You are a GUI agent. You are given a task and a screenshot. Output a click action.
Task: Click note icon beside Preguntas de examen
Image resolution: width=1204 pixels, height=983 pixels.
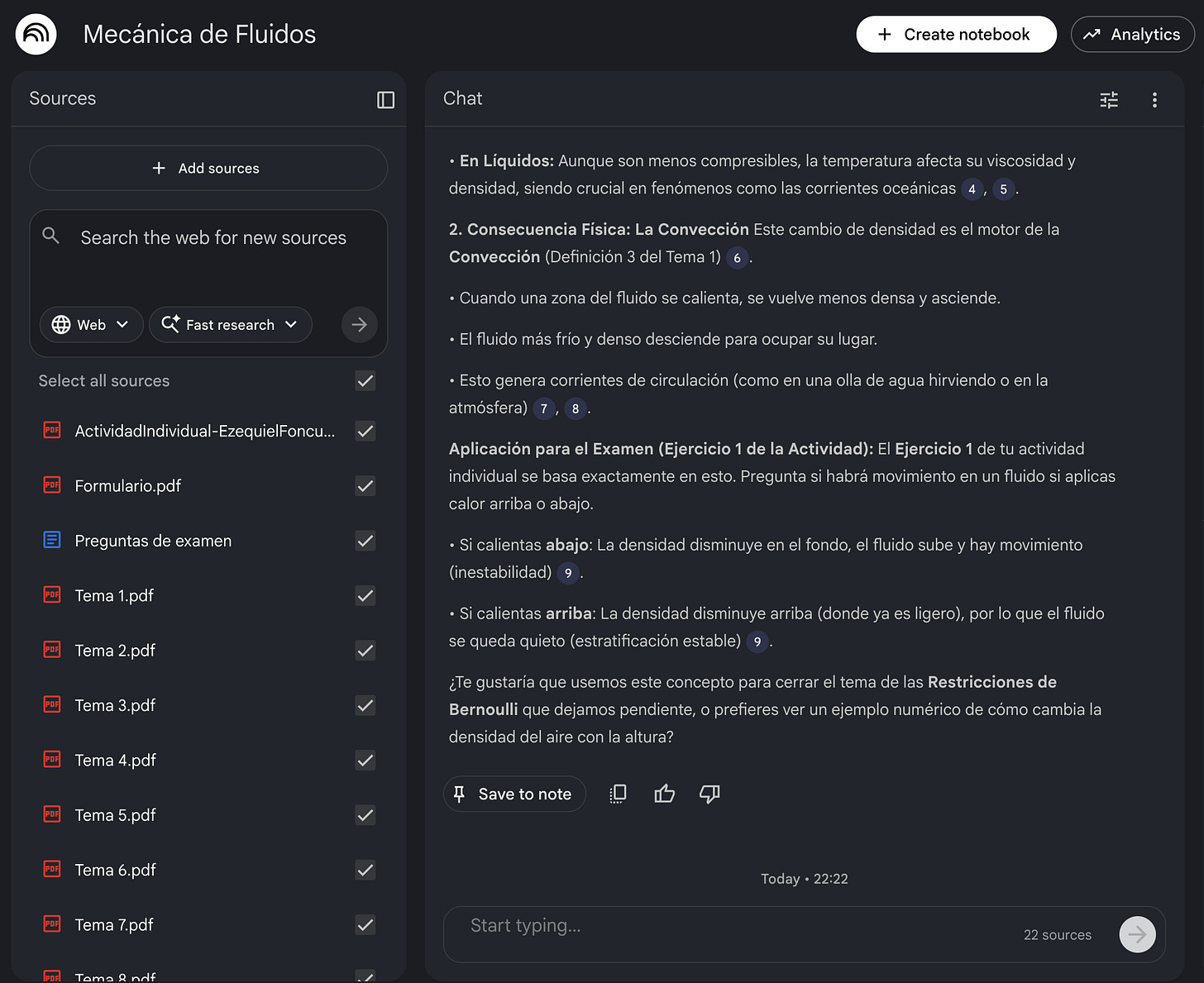pos(52,540)
